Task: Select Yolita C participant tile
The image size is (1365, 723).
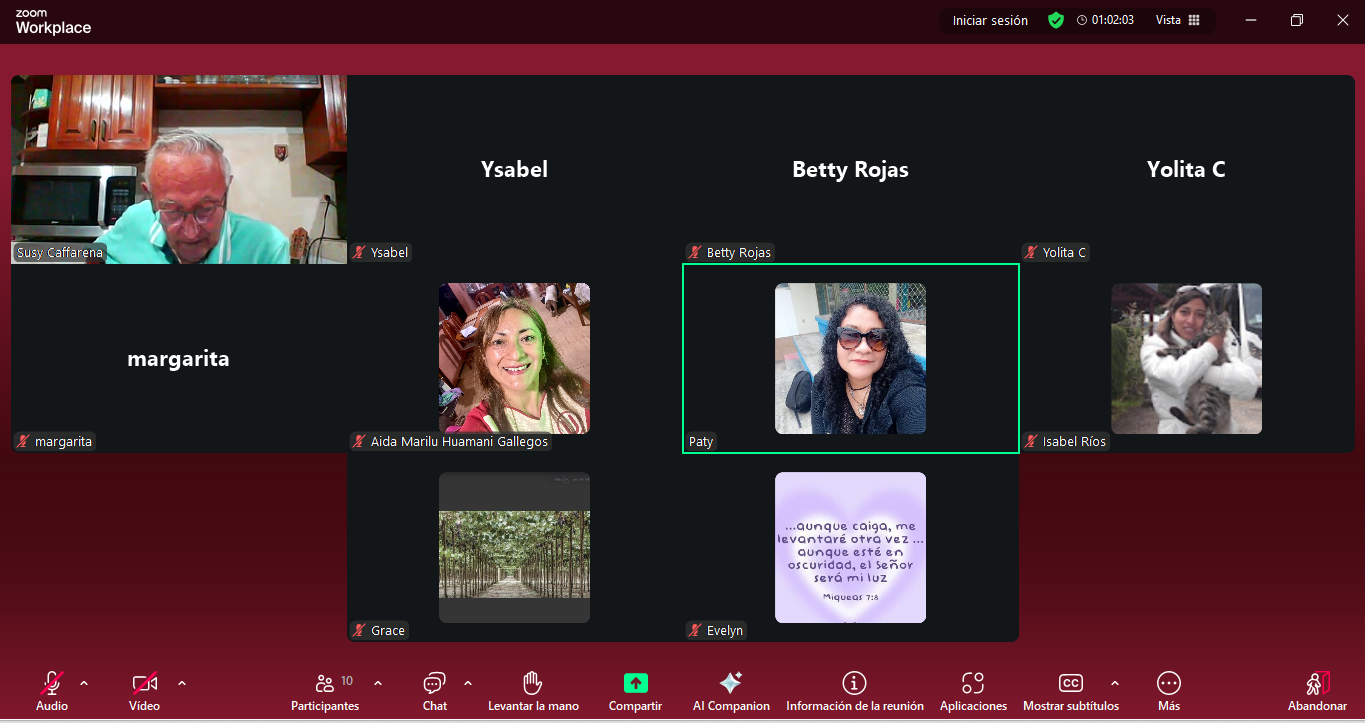Action: coord(1187,169)
